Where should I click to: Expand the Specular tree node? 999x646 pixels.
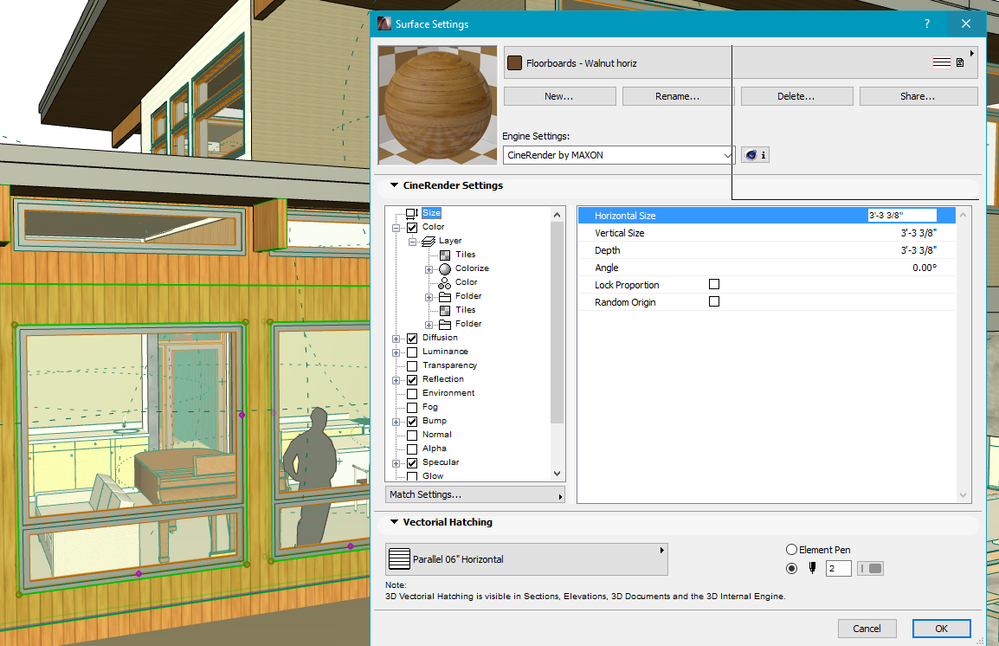tap(396, 464)
